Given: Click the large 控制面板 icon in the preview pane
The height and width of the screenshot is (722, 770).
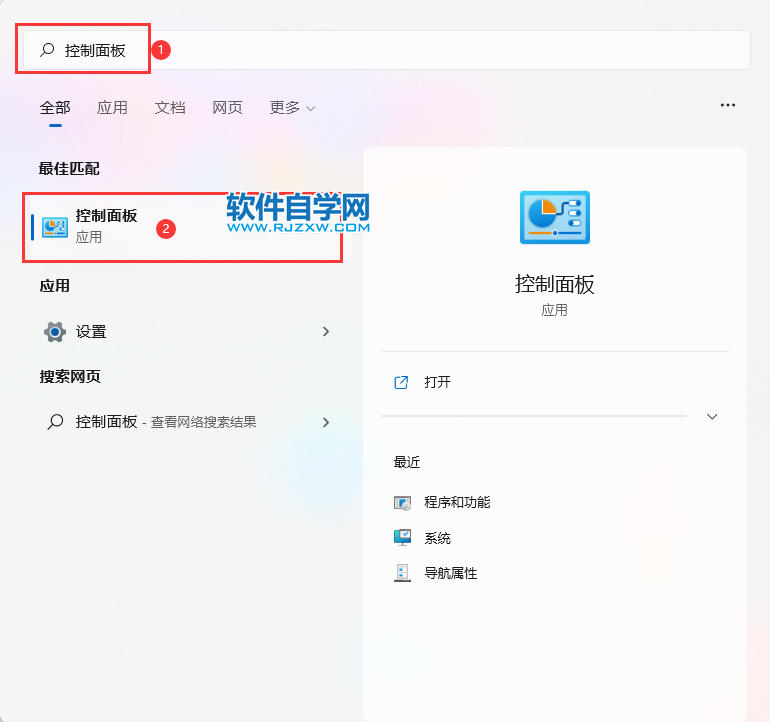Looking at the screenshot, I should 555,218.
